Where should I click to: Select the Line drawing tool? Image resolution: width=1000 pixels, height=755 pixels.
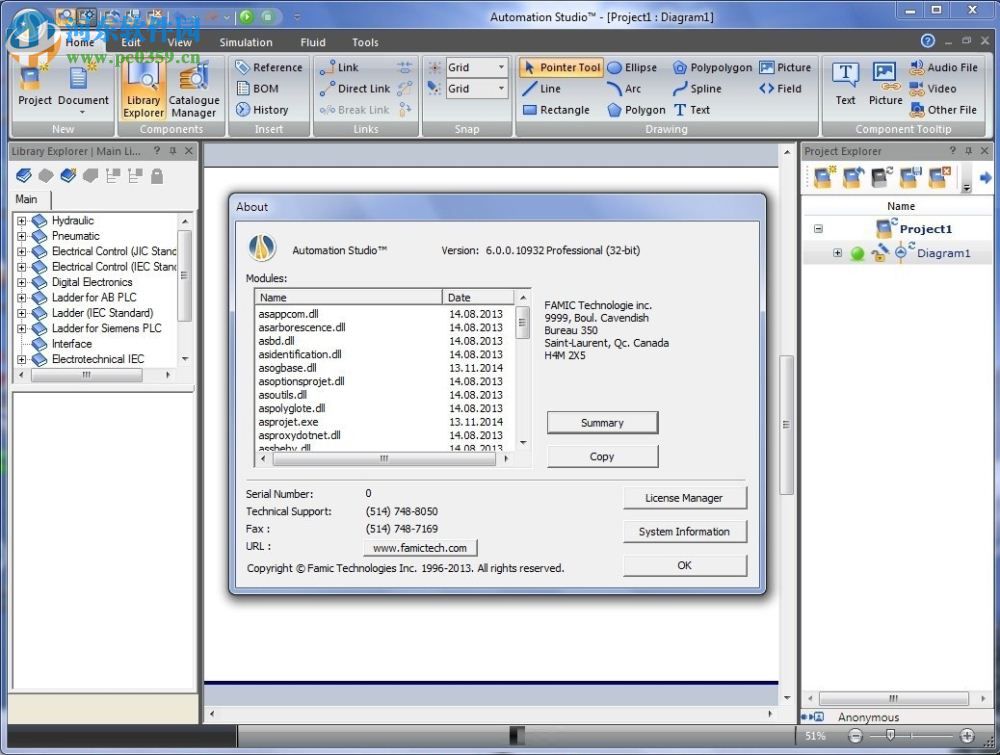(x=541, y=89)
